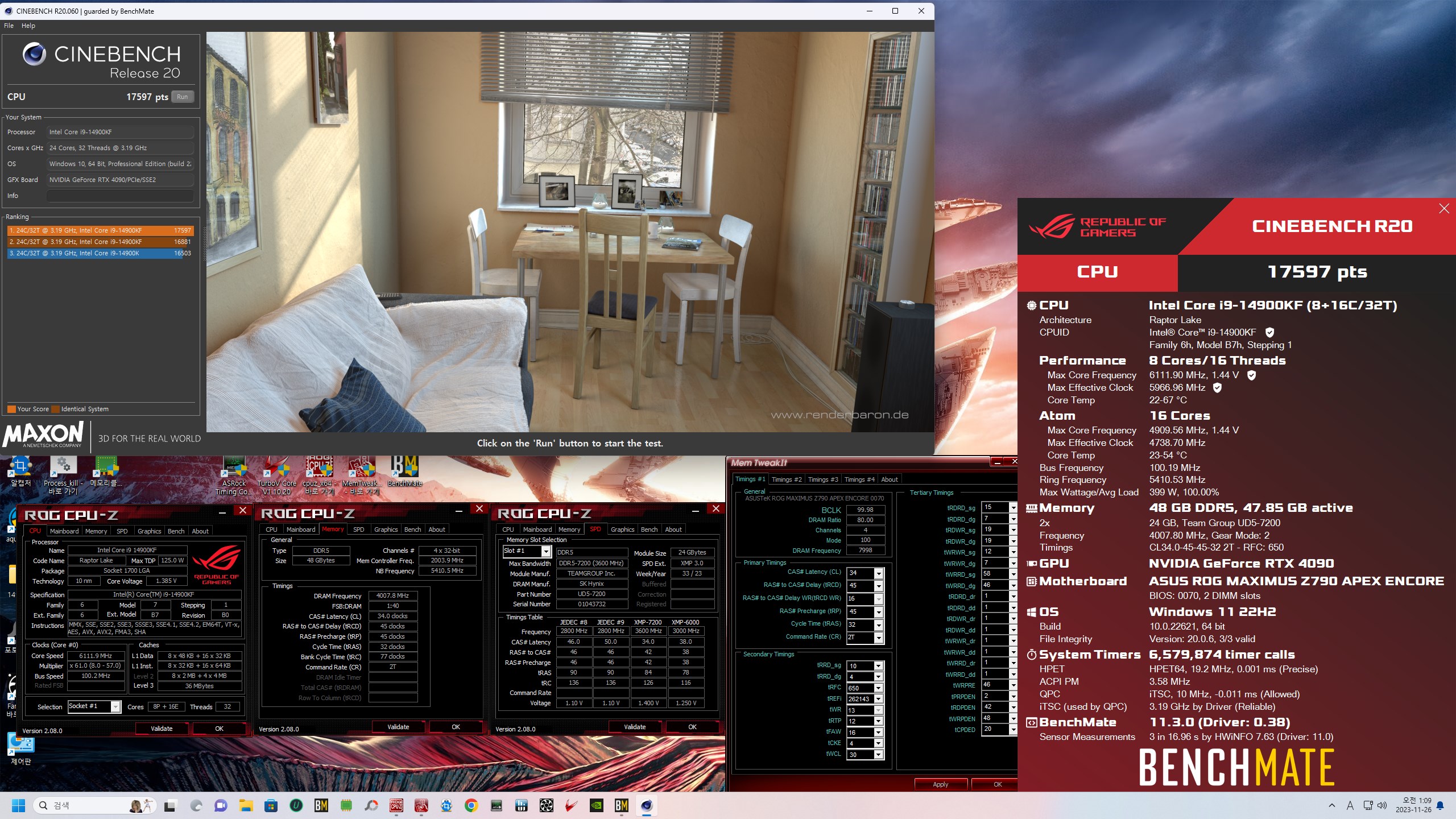1456x819 pixels.
Task: Select ranking row 1 with score 17597
Action: pos(100,230)
